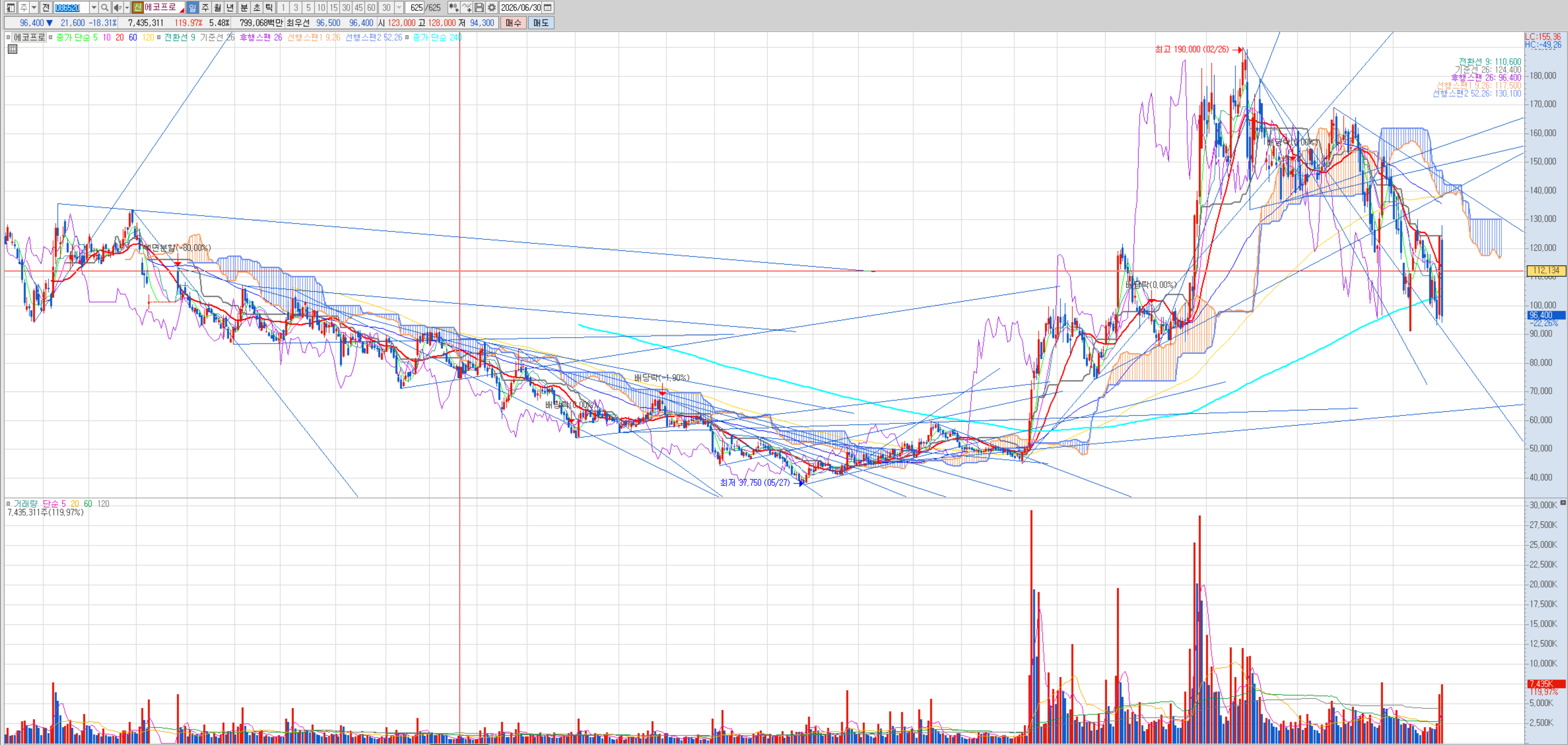This screenshot has width=1568, height=745.
Task: Choose the 15 interval button
Action: [x=334, y=8]
